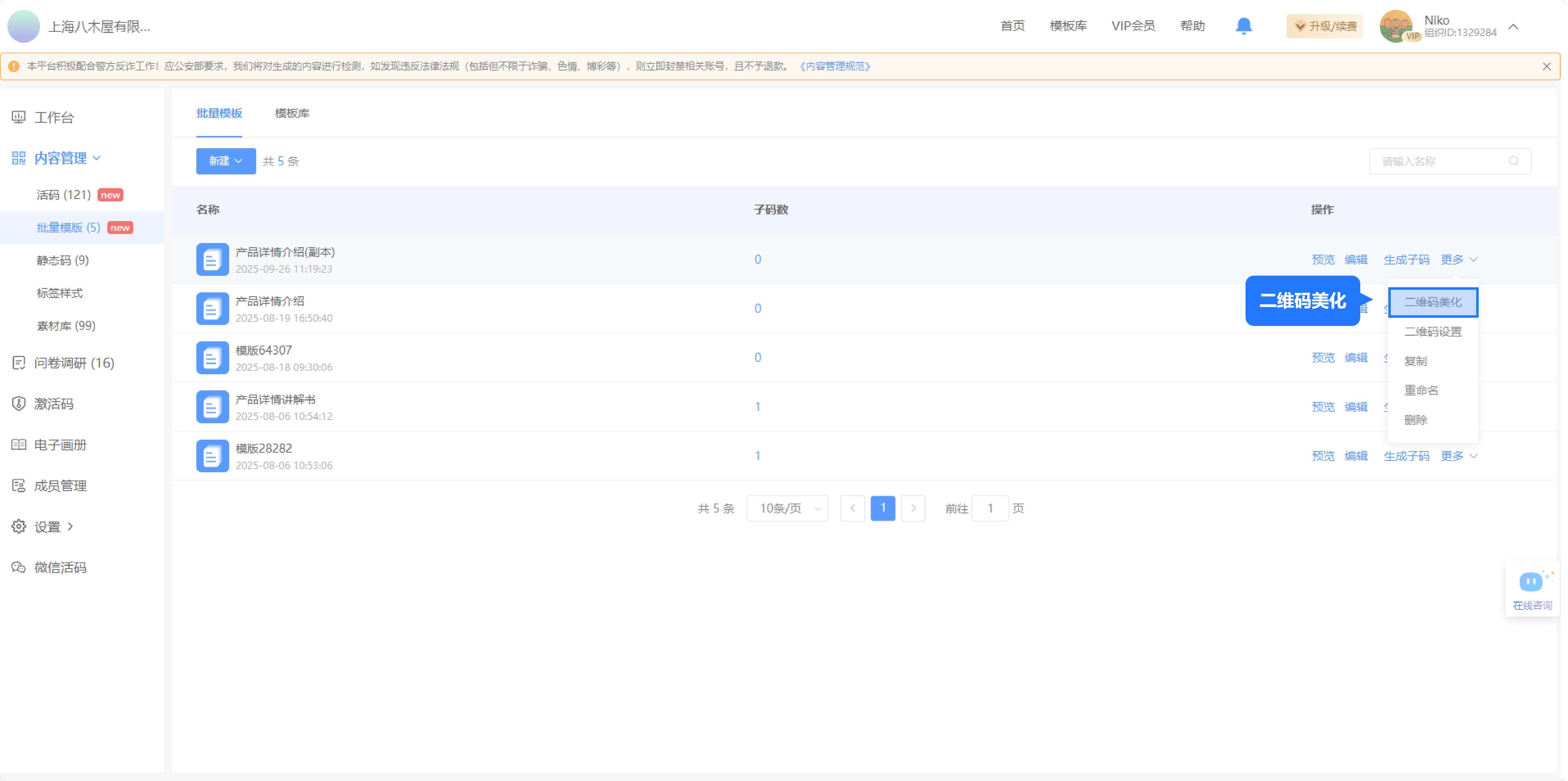Select 二维码美化 from the context menu
The height and width of the screenshot is (781, 1568).
[x=1433, y=301]
